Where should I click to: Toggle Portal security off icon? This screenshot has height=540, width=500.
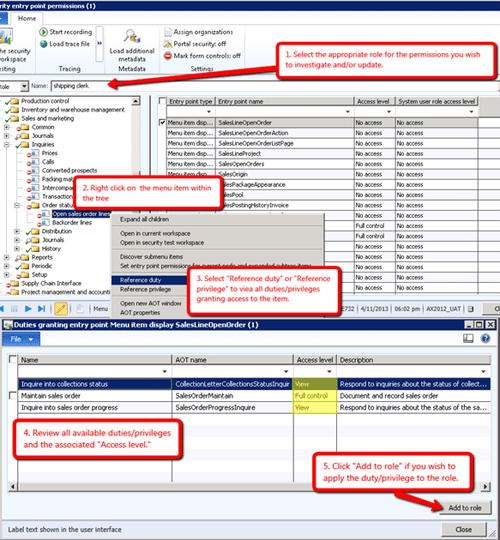[x=168, y=44]
